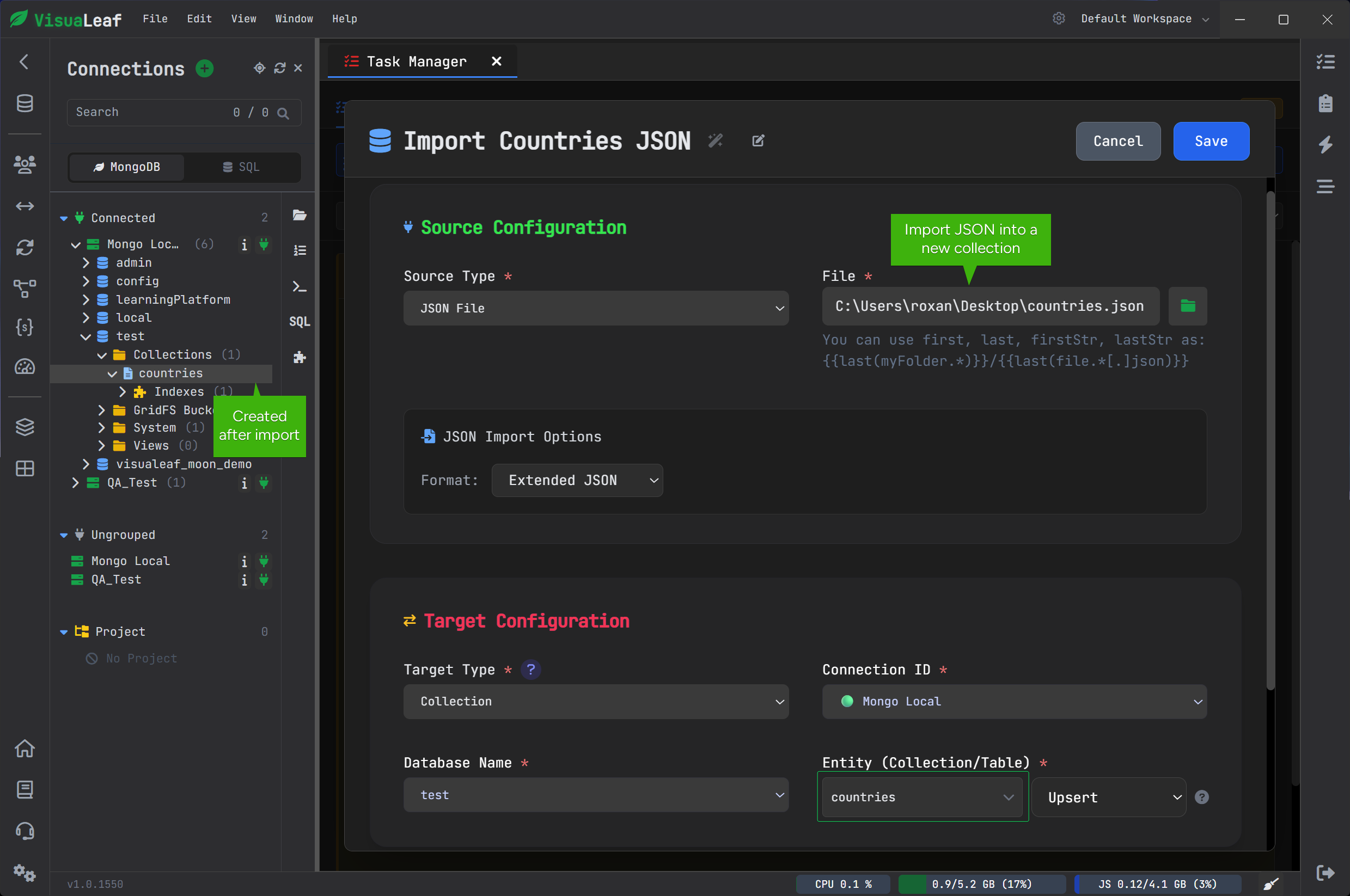Edit the task title with pencil icon

pyautogui.click(x=759, y=140)
